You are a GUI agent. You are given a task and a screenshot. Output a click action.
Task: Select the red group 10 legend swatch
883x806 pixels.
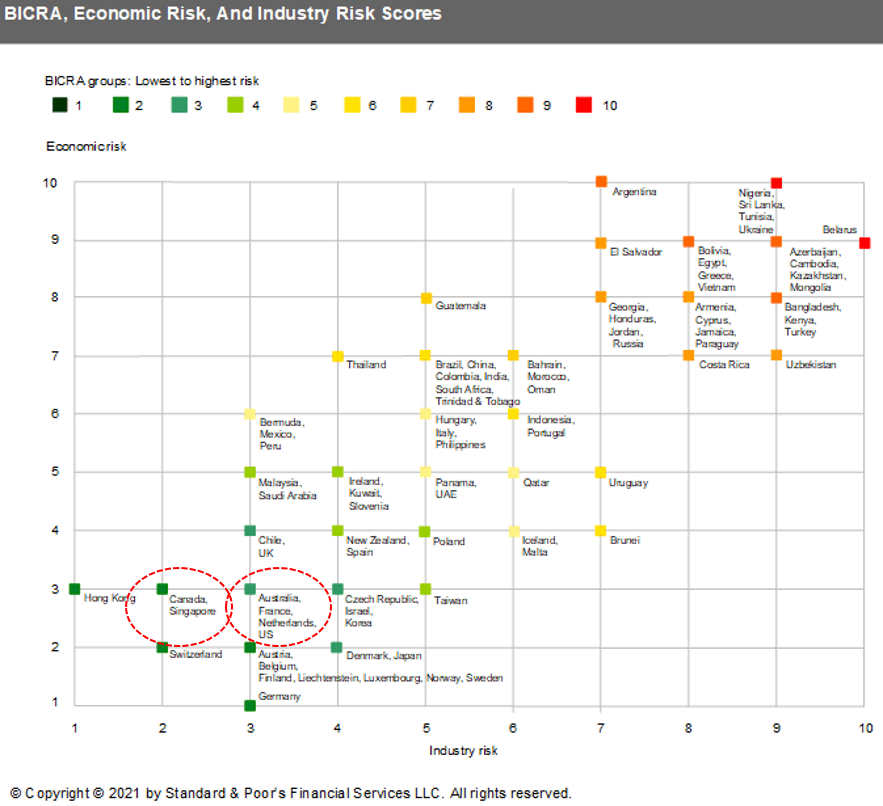[583, 104]
